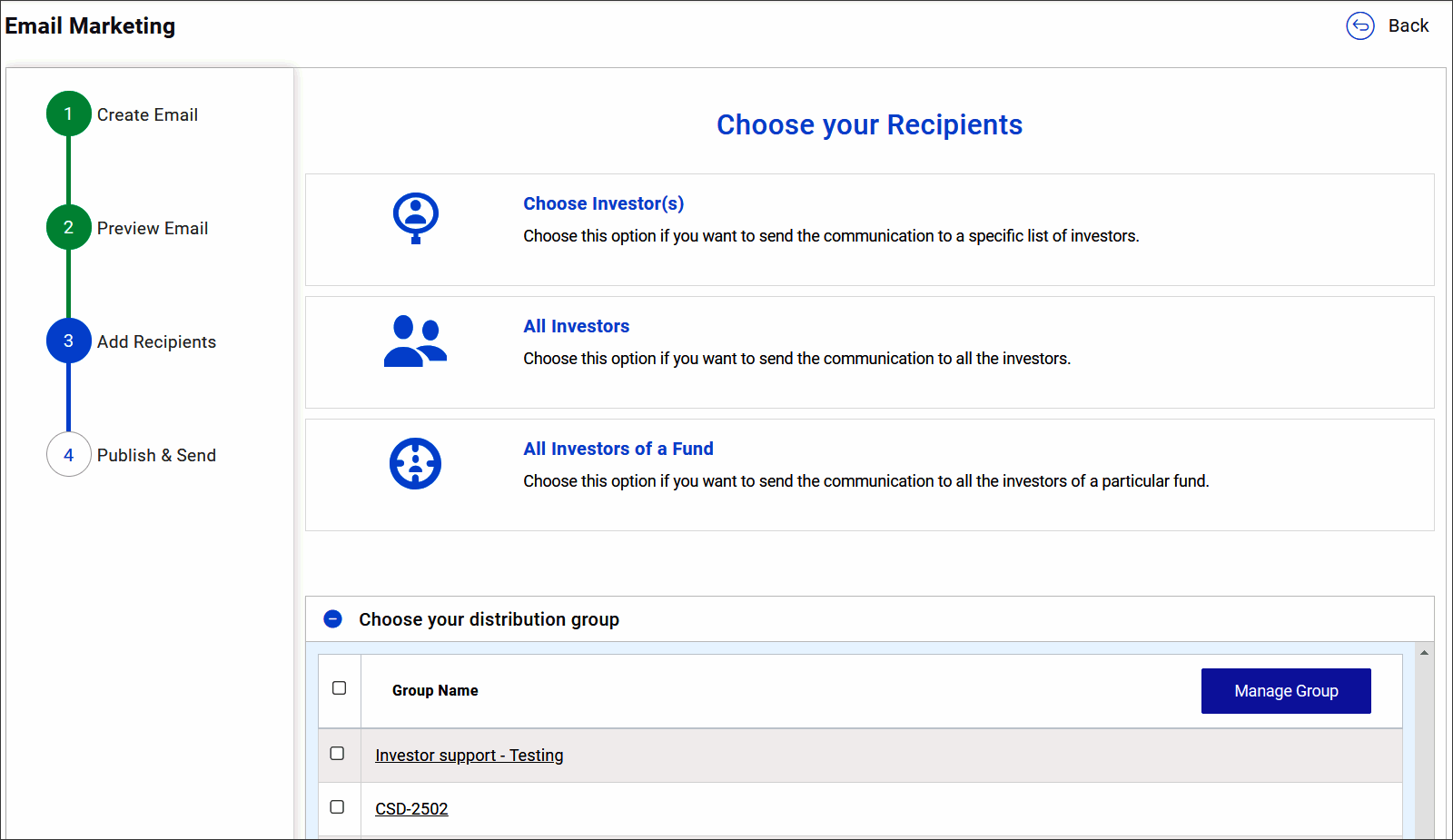Open the Investor support - Testing group link

[x=469, y=755]
